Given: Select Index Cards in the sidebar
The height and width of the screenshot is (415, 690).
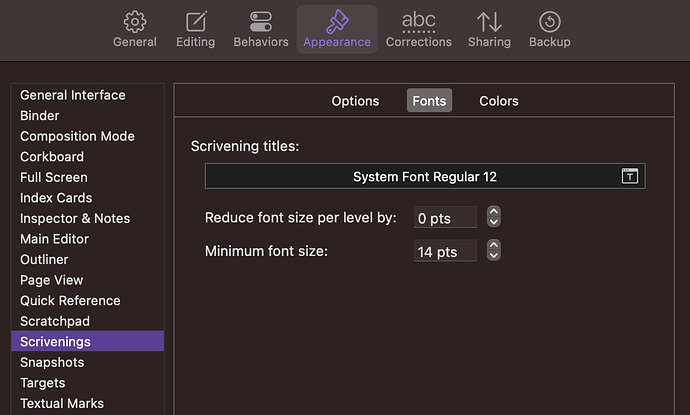Looking at the screenshot, I should point(88,198).
